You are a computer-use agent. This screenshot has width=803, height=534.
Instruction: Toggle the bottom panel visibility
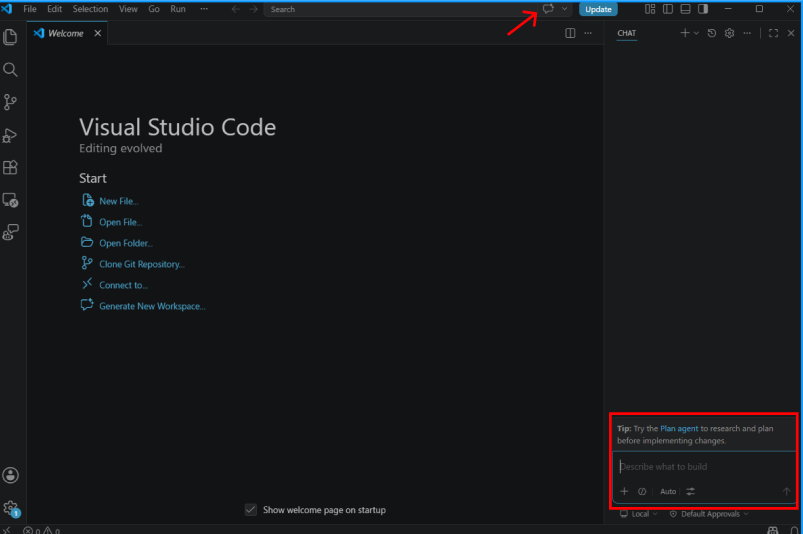(685, 9)
